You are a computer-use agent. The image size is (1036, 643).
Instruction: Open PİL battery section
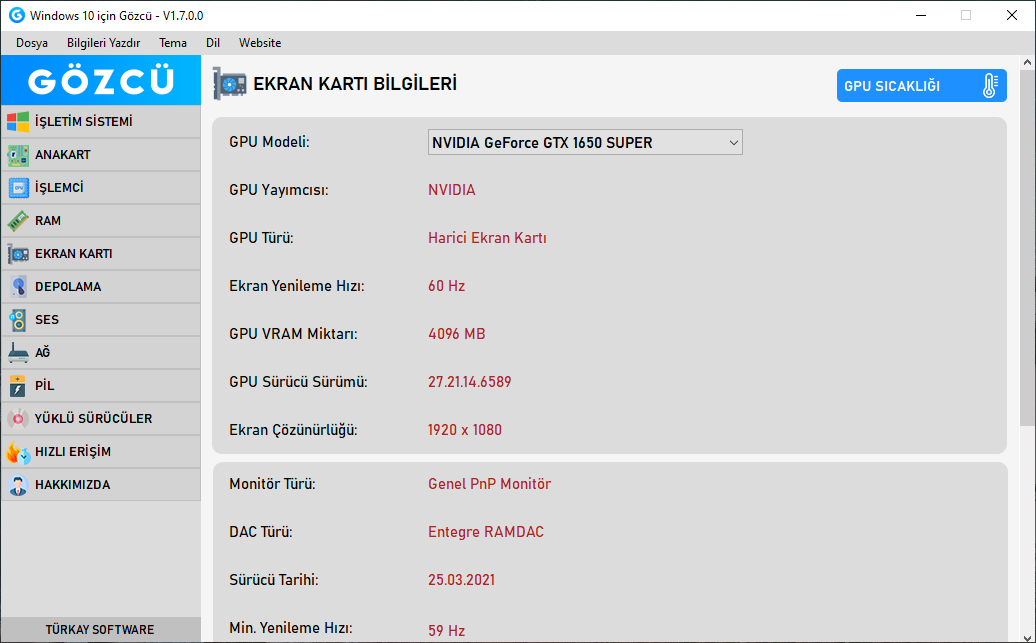100,386
